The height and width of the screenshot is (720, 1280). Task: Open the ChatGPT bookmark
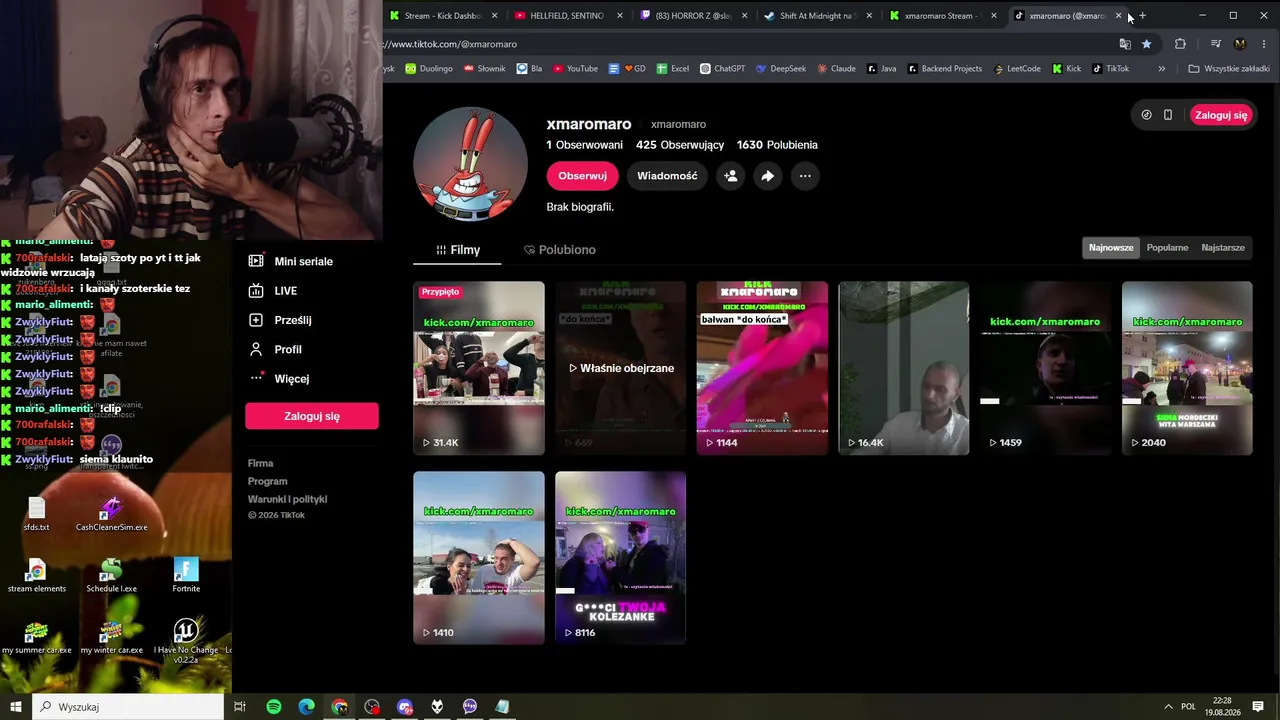722,69
